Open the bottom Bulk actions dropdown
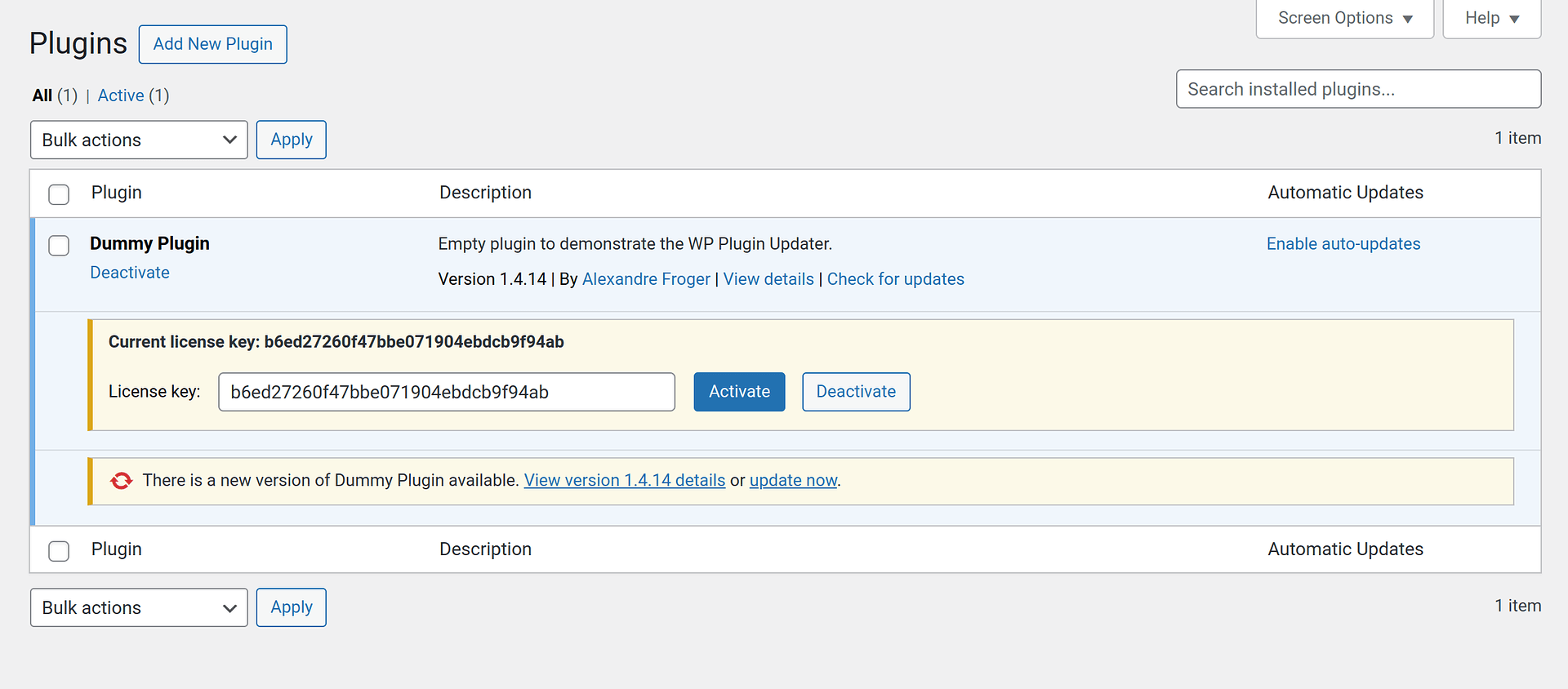Image resolution: width=1568 pixels, height=689 pixels. [139, 608]
